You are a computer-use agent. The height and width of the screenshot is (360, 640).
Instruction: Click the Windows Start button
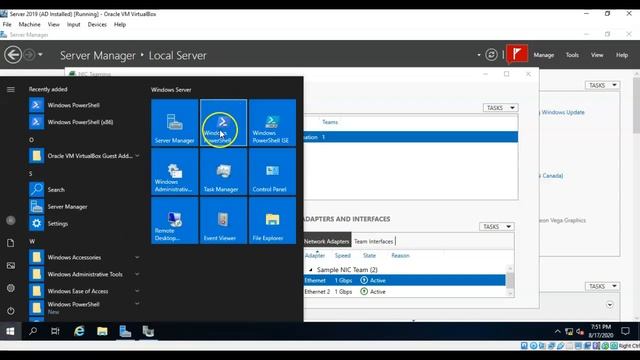pyautogui.click(x=10, y=331)
